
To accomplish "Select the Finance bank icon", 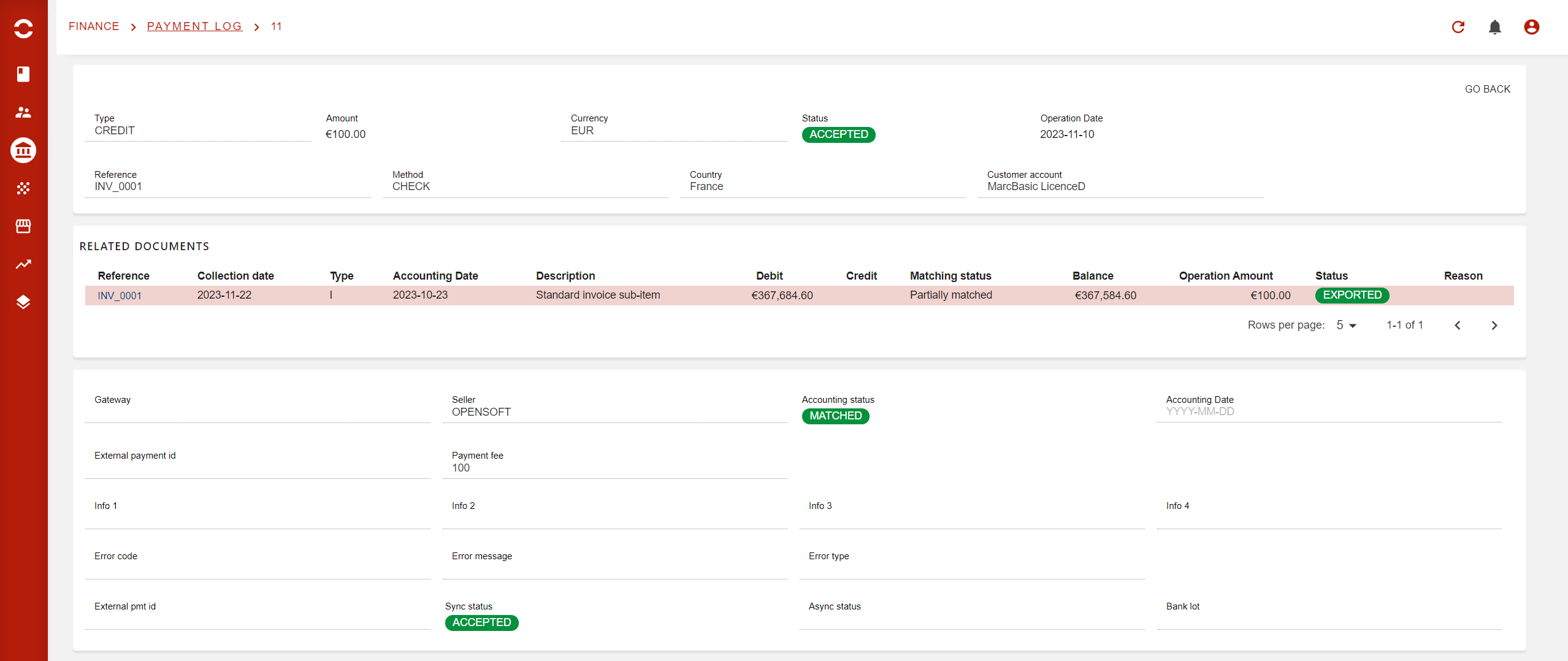I will (x=23, y=150).
